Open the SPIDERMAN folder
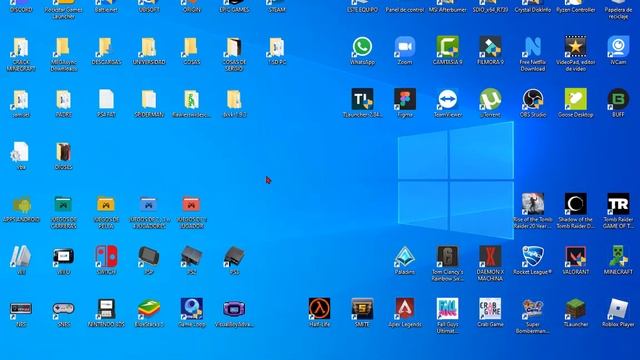 149,100
